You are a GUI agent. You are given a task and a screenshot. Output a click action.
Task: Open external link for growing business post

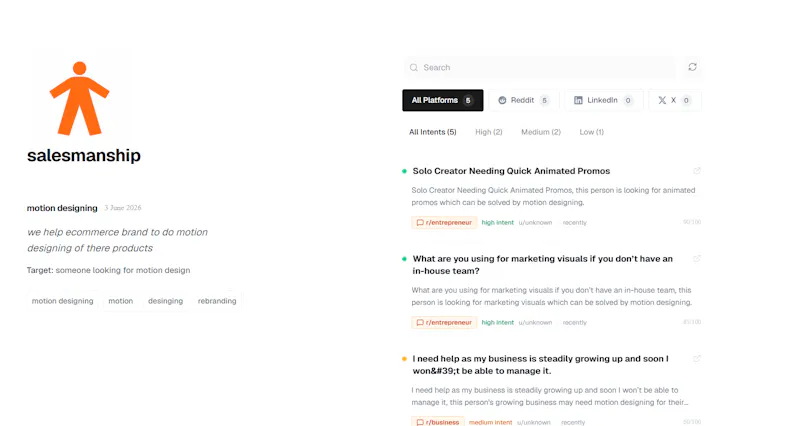tap(697, 359)
